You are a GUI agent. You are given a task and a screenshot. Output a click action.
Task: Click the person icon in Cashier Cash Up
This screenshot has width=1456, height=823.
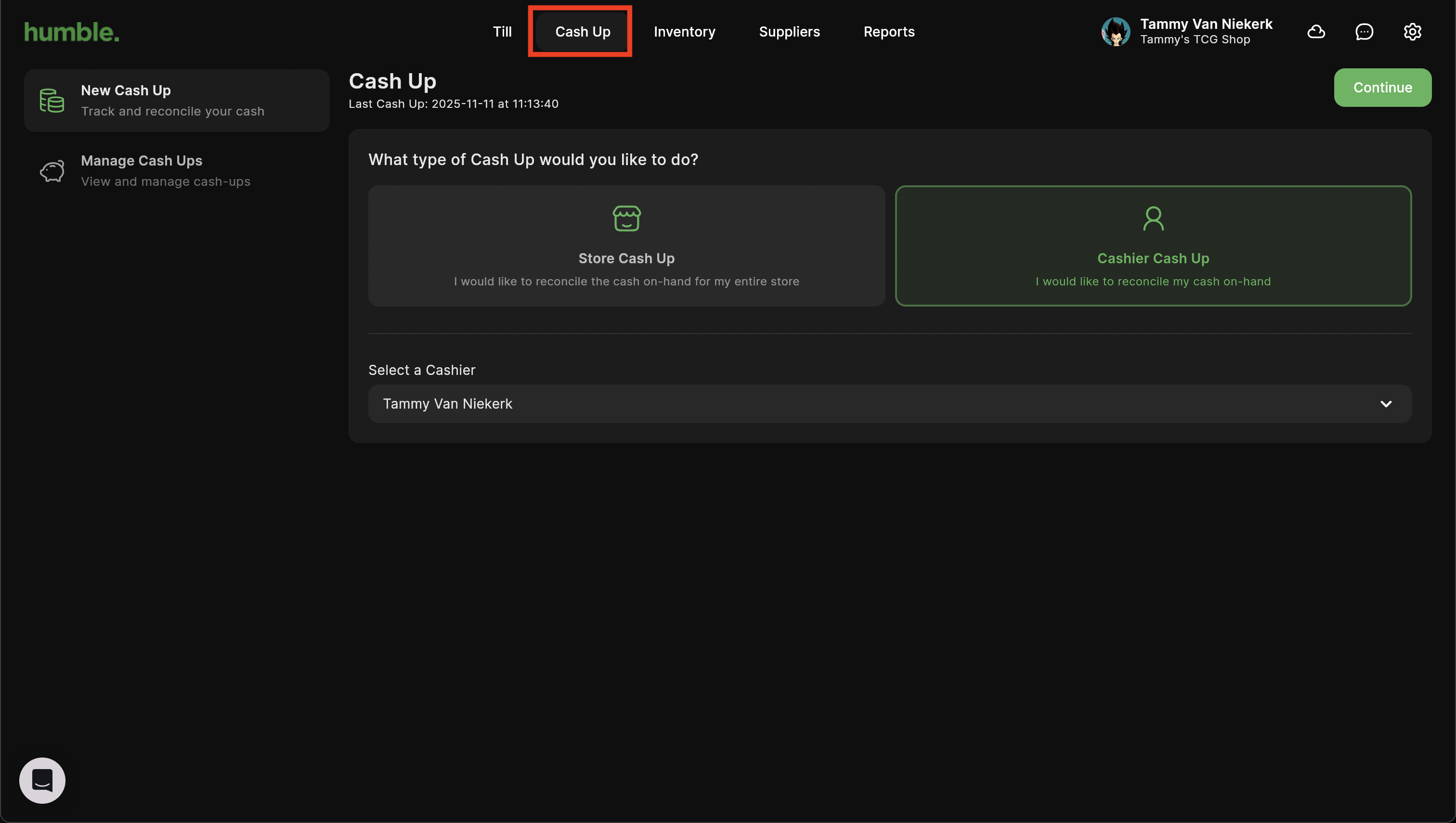tap(1153, 218)
